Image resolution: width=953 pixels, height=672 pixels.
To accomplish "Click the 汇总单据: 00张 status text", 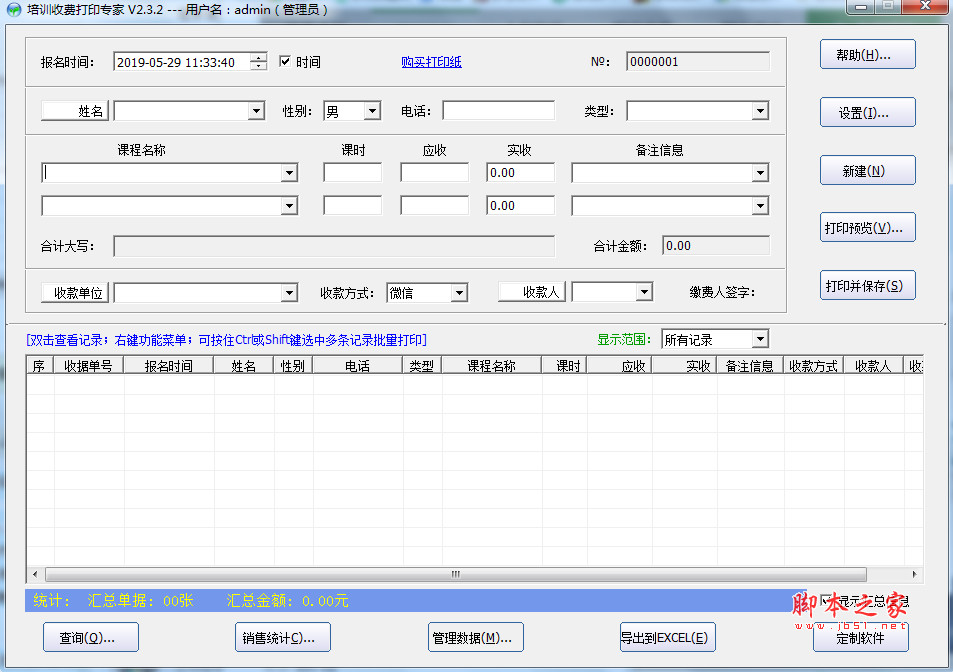I will click(x=140, y=601).
